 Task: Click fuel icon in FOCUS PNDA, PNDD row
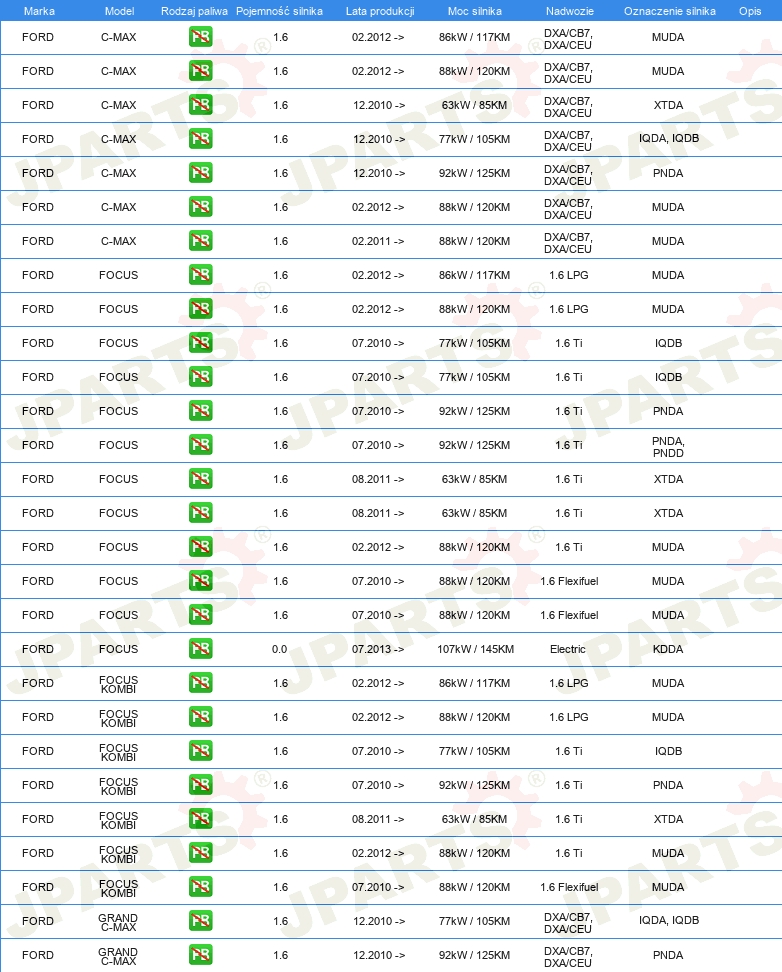click(200, 445)
